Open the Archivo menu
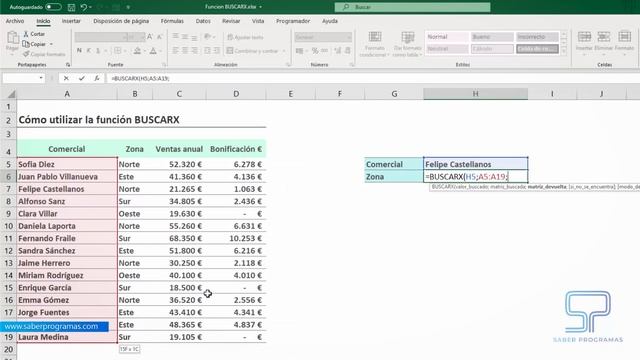This screenshot has width=640, height=360. tap(15, 21)
